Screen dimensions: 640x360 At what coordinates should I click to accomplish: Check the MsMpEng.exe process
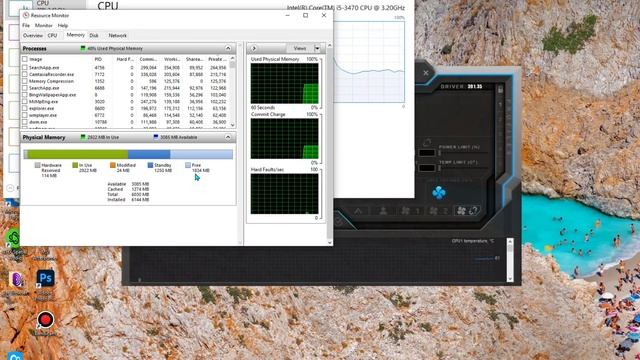(x=25, y=102)
